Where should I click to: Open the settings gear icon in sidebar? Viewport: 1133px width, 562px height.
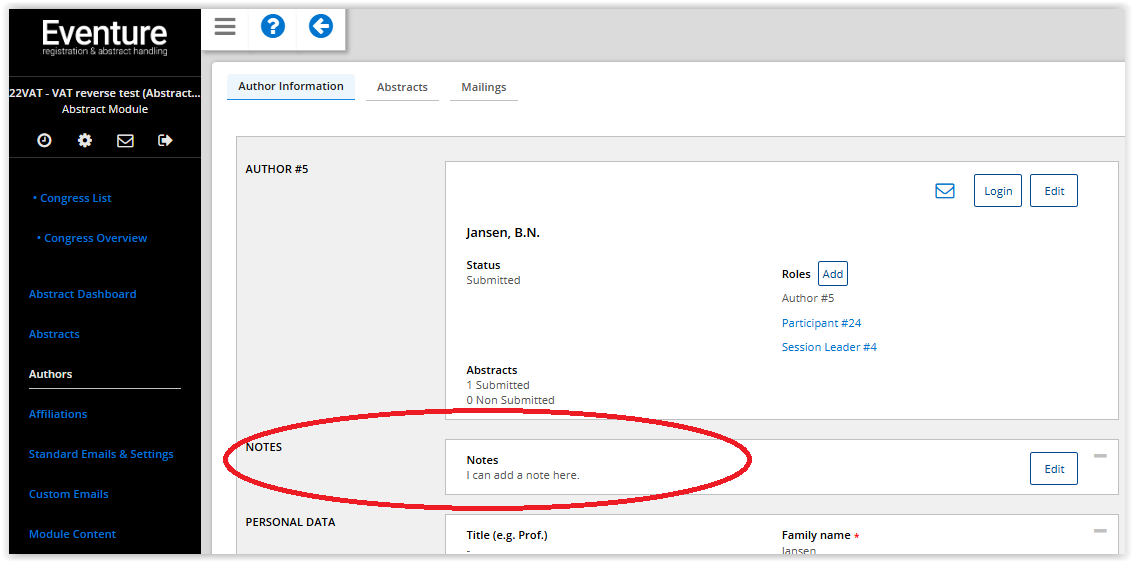click(x=85, y=141)
